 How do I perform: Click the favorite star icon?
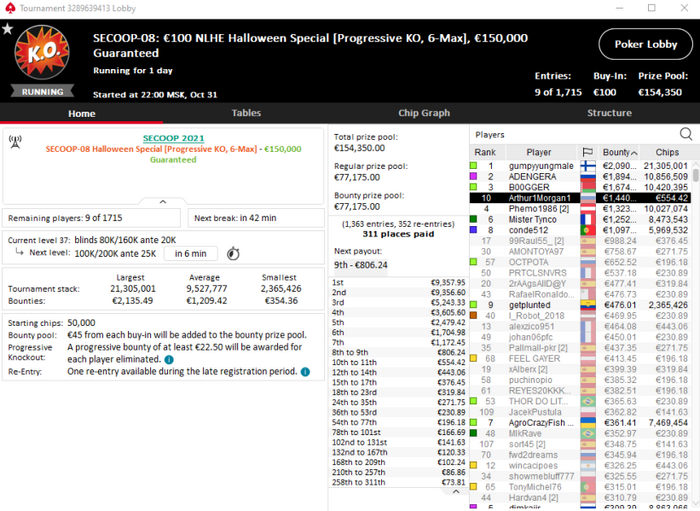coord(8,29)
